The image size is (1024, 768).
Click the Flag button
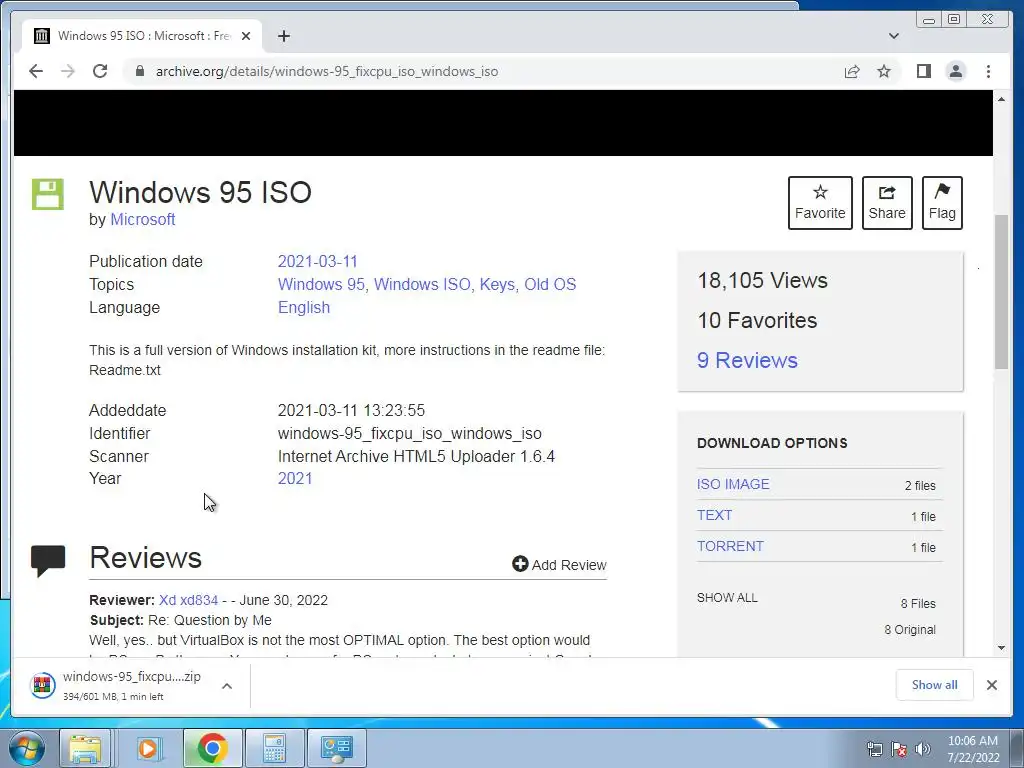[x=942, y=202]
